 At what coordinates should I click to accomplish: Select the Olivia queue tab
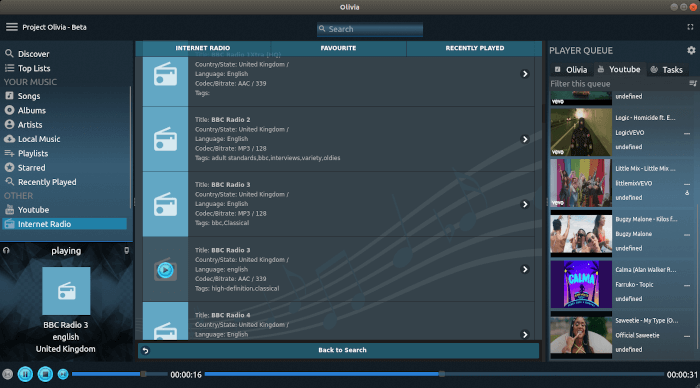[571, 70]
